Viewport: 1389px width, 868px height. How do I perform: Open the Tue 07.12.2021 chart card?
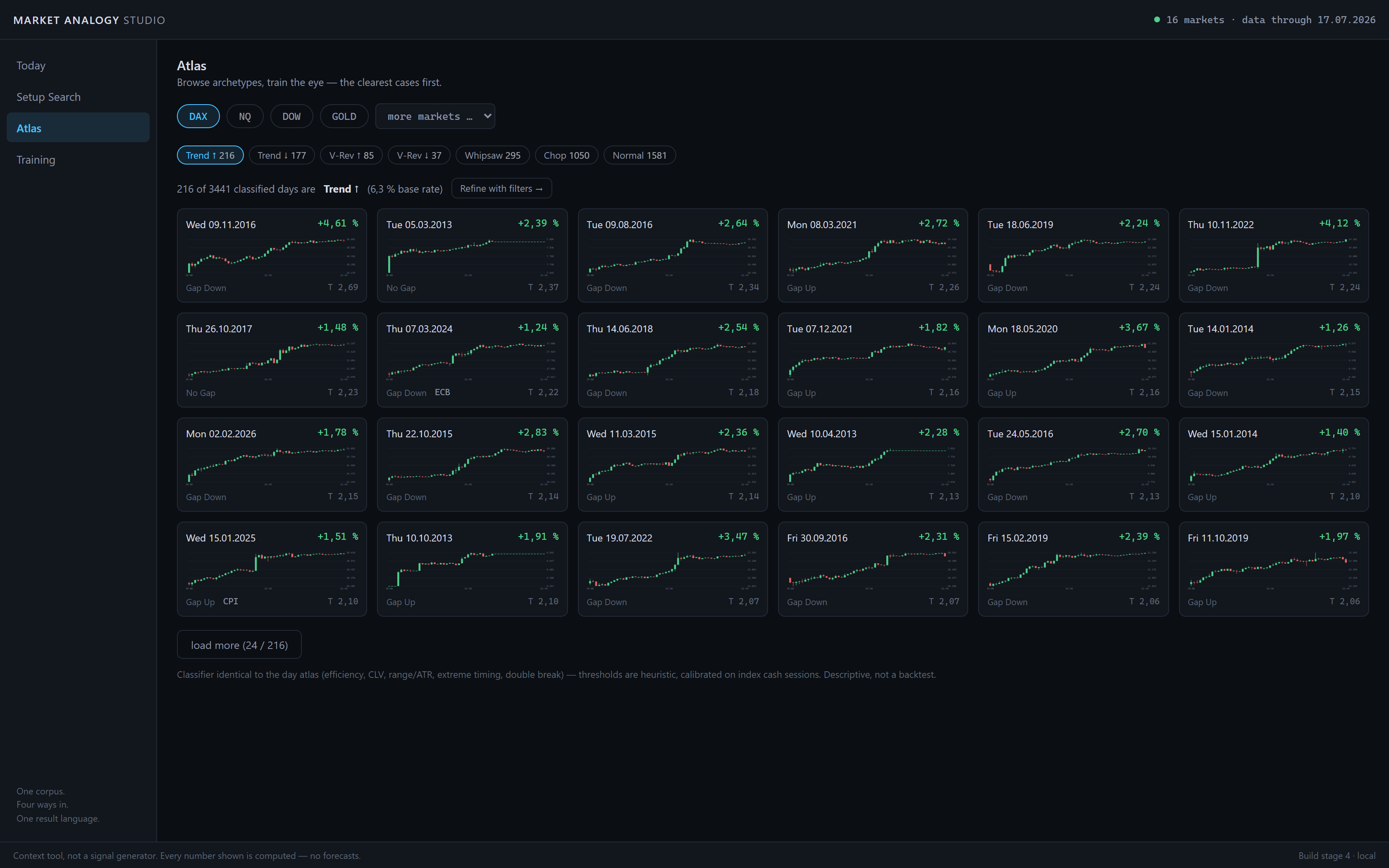pyautogui.click(x=873, y=360)
